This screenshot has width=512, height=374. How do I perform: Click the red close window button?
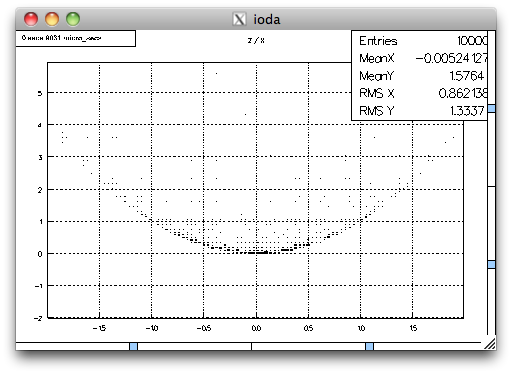[31, 19]
